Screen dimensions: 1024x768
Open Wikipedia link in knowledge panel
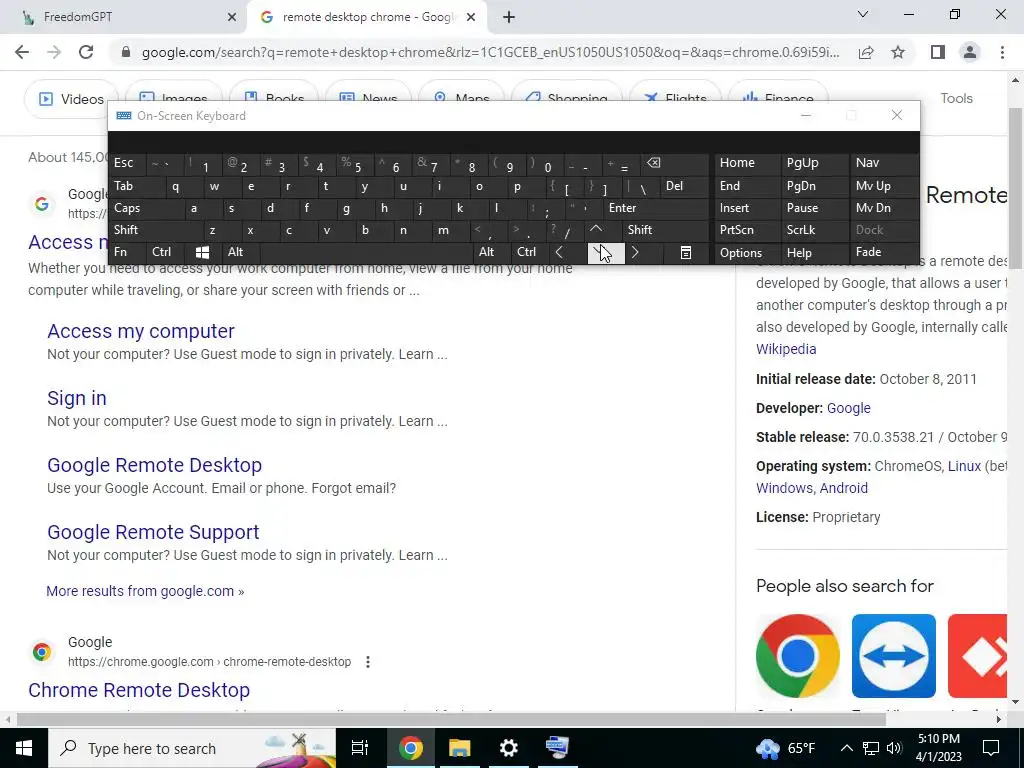point(786,349)
